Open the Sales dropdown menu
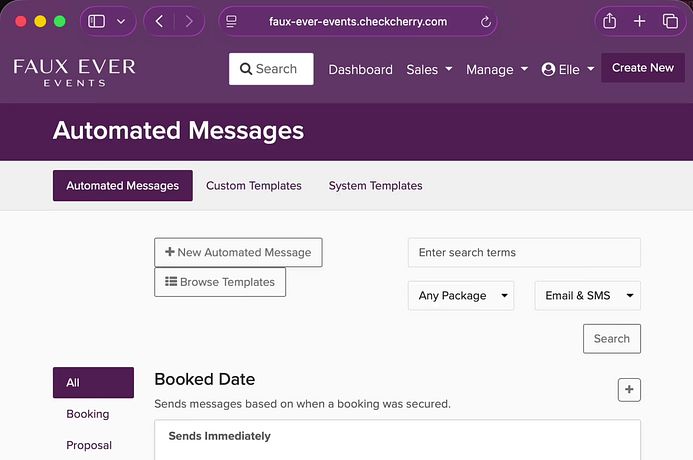Image resolution: width=693 pixels, height=460 pixels. (429, 69)
